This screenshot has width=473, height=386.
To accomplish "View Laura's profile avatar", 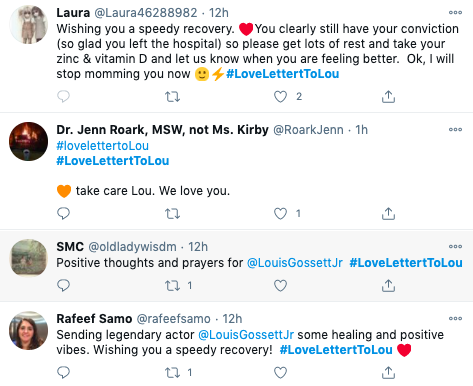I will (x=28, y=25).
